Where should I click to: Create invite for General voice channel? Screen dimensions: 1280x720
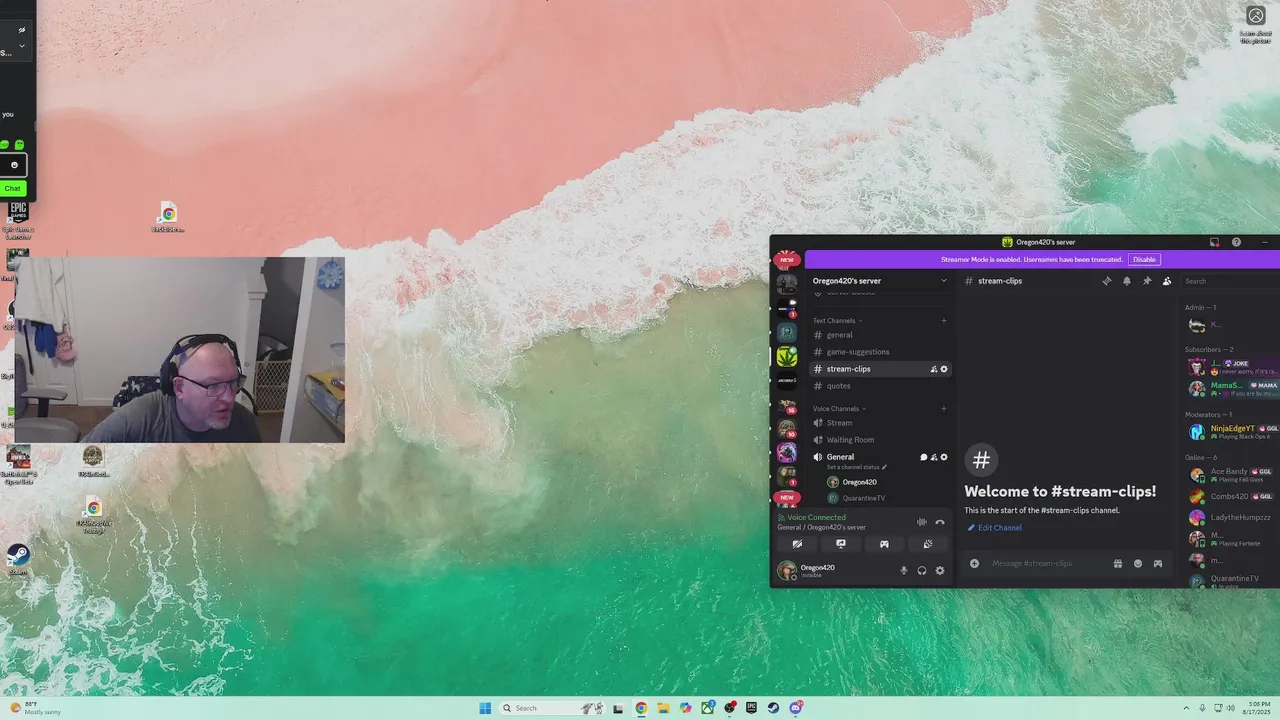[x=934, y=457]
